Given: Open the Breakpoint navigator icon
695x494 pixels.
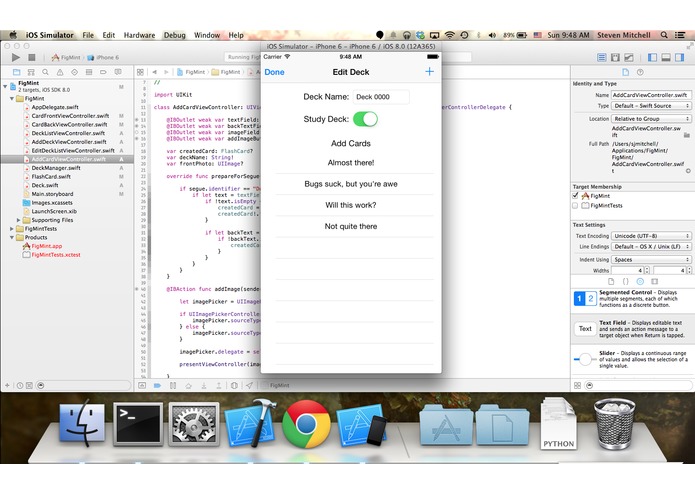Looking at the screenshot, I should click(x=103, y=72).
